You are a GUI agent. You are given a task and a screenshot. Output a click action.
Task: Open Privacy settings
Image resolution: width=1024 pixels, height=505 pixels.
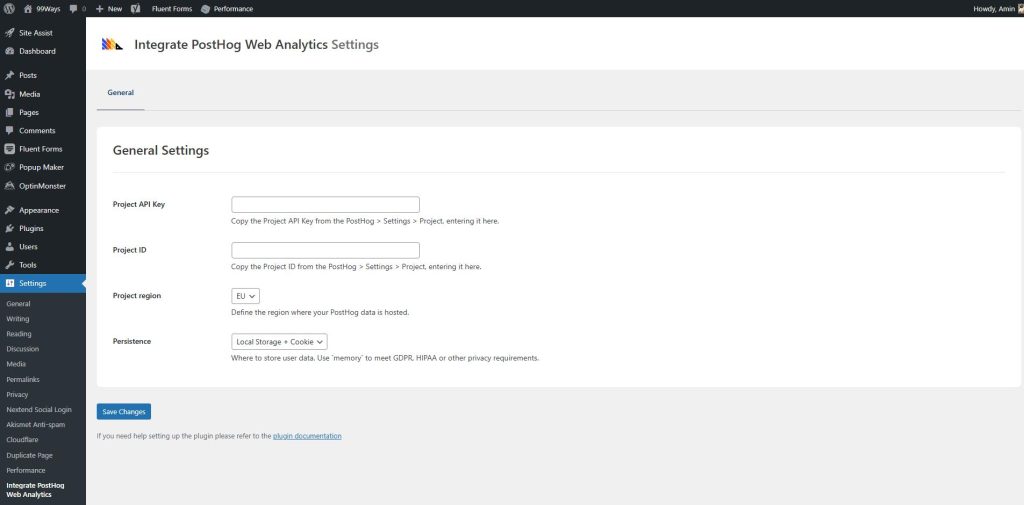(x=18, y=395)
